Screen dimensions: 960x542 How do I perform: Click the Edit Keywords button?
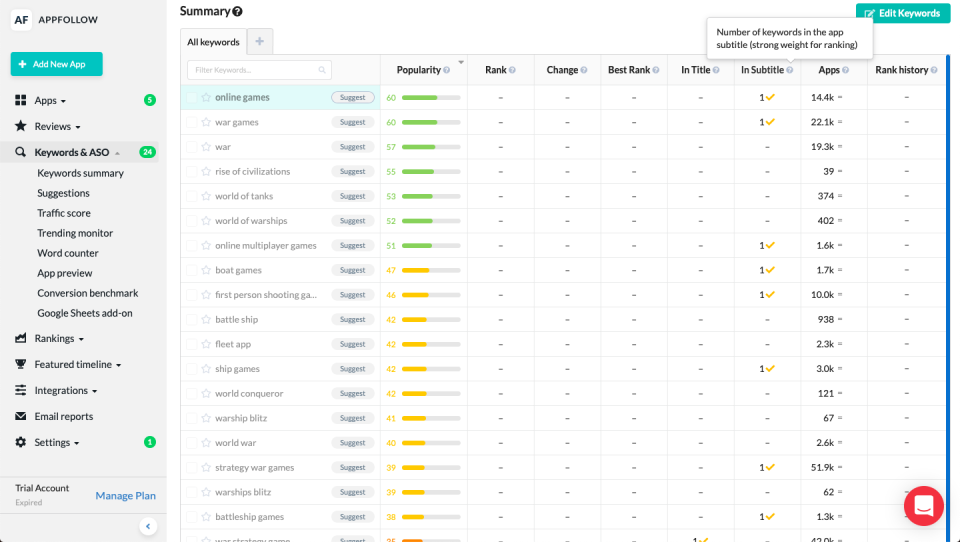[902, 13]
